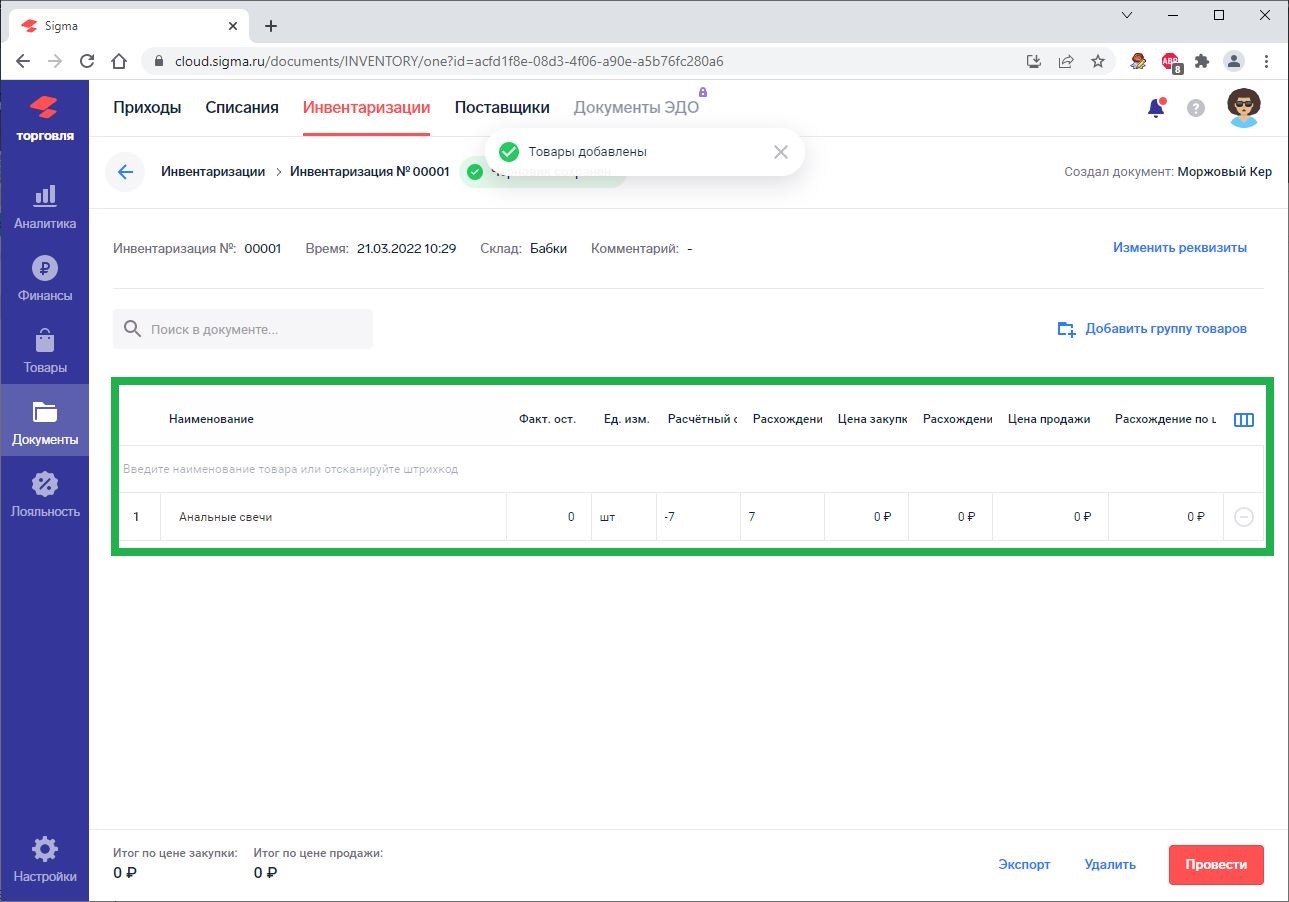This screenshot has width=1289, height=902.
Task: Open user avatar profile menu
Action: [1243, 107]
